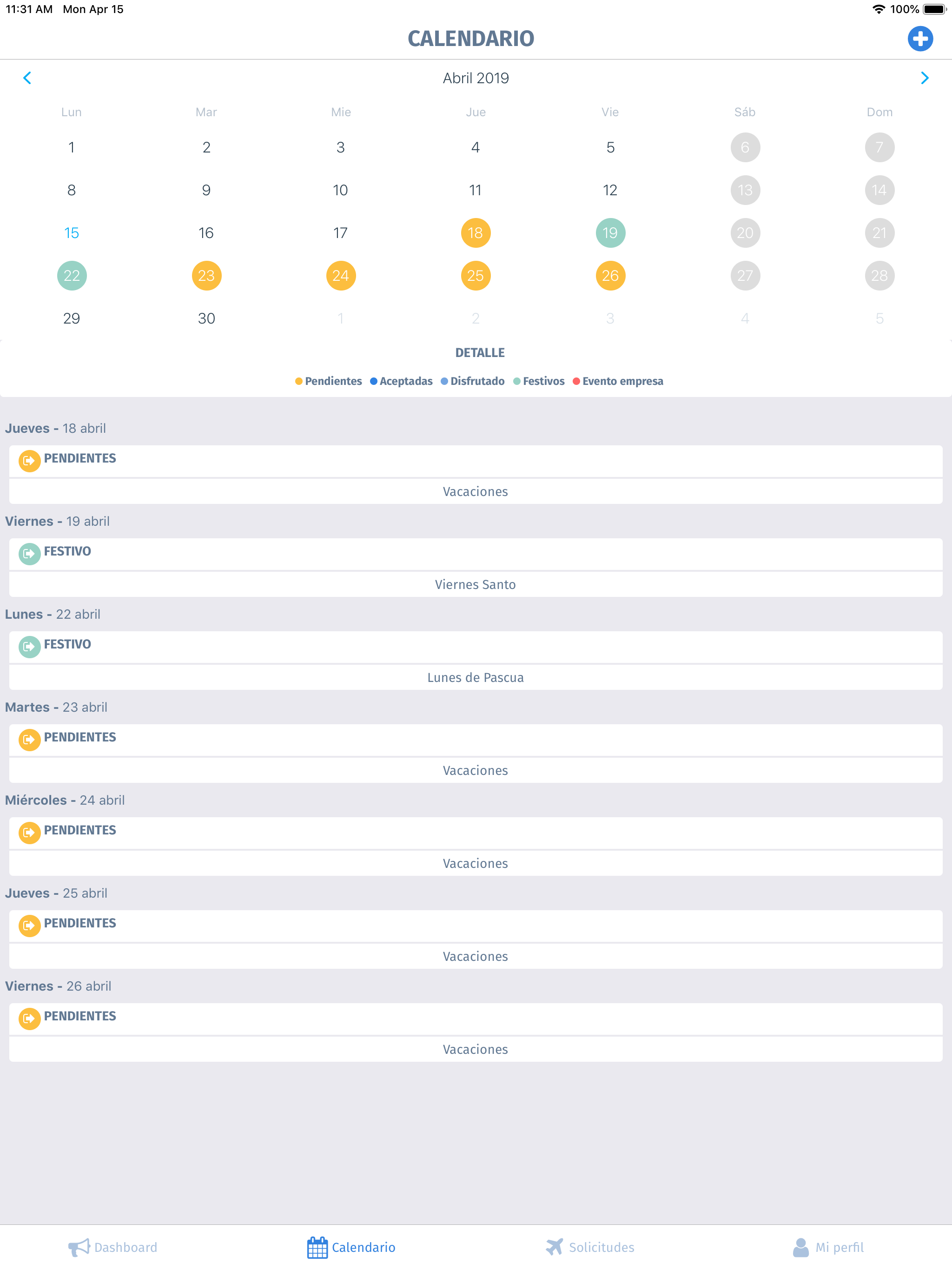Open the Calendario tab icon
Viewport: 952px width, 1270px height.
coord(317,1246)
